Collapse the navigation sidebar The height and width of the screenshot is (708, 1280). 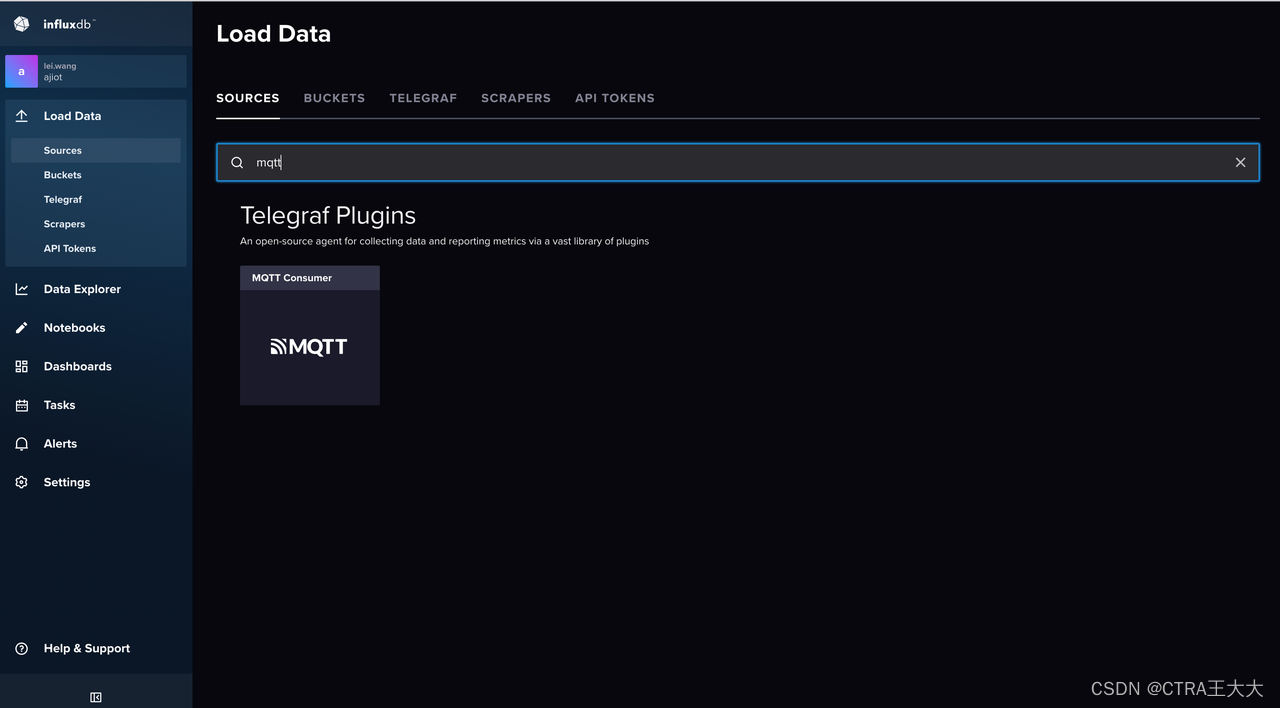coord(96,696)
